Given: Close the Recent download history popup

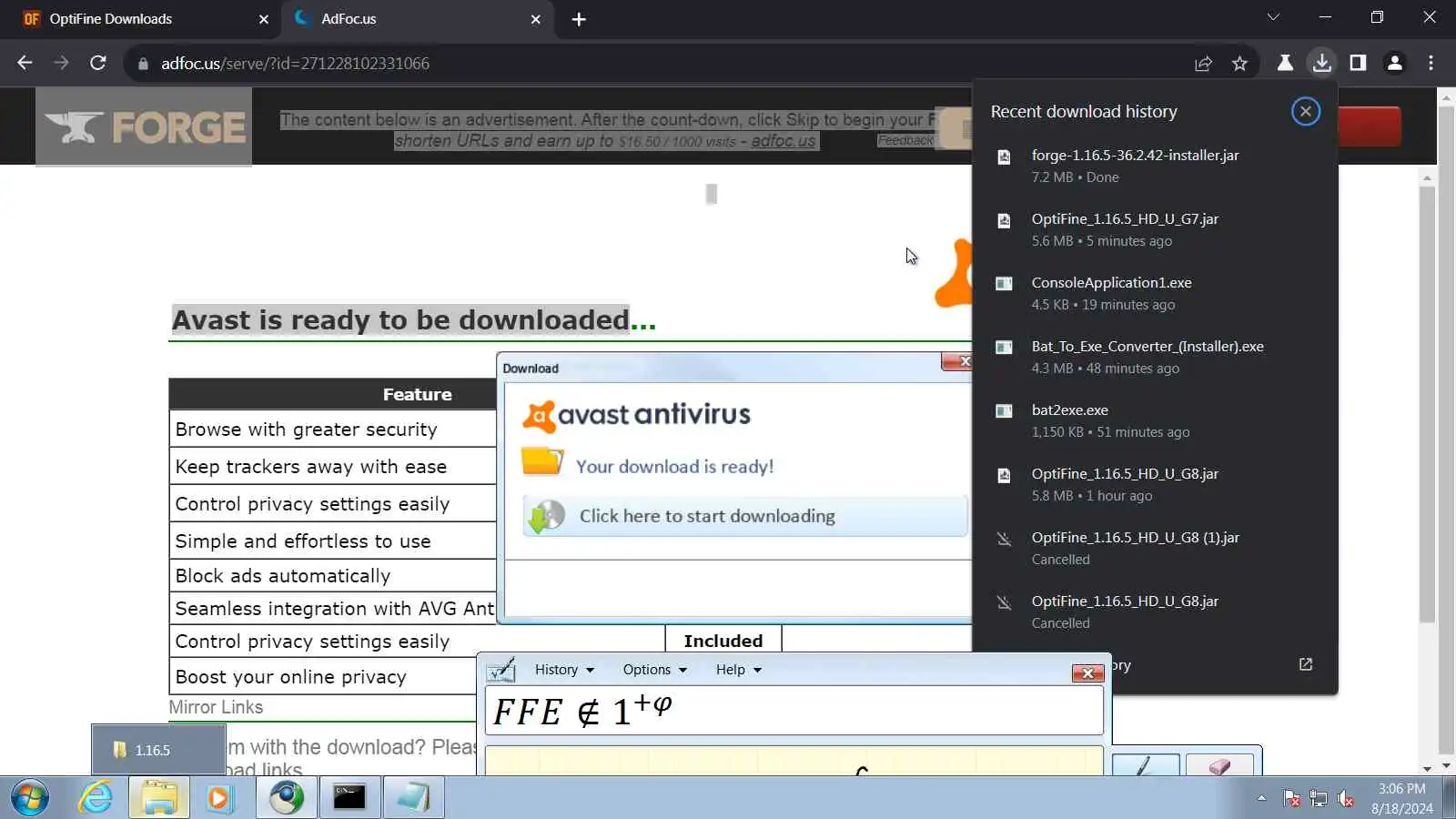Looking at the screenshot, I should 1305,111.
